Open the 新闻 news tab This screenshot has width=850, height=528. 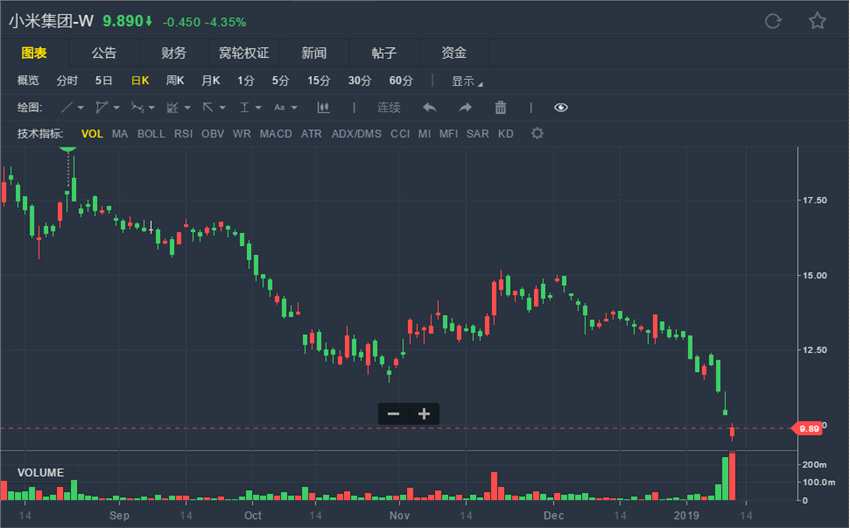point(314,53)
